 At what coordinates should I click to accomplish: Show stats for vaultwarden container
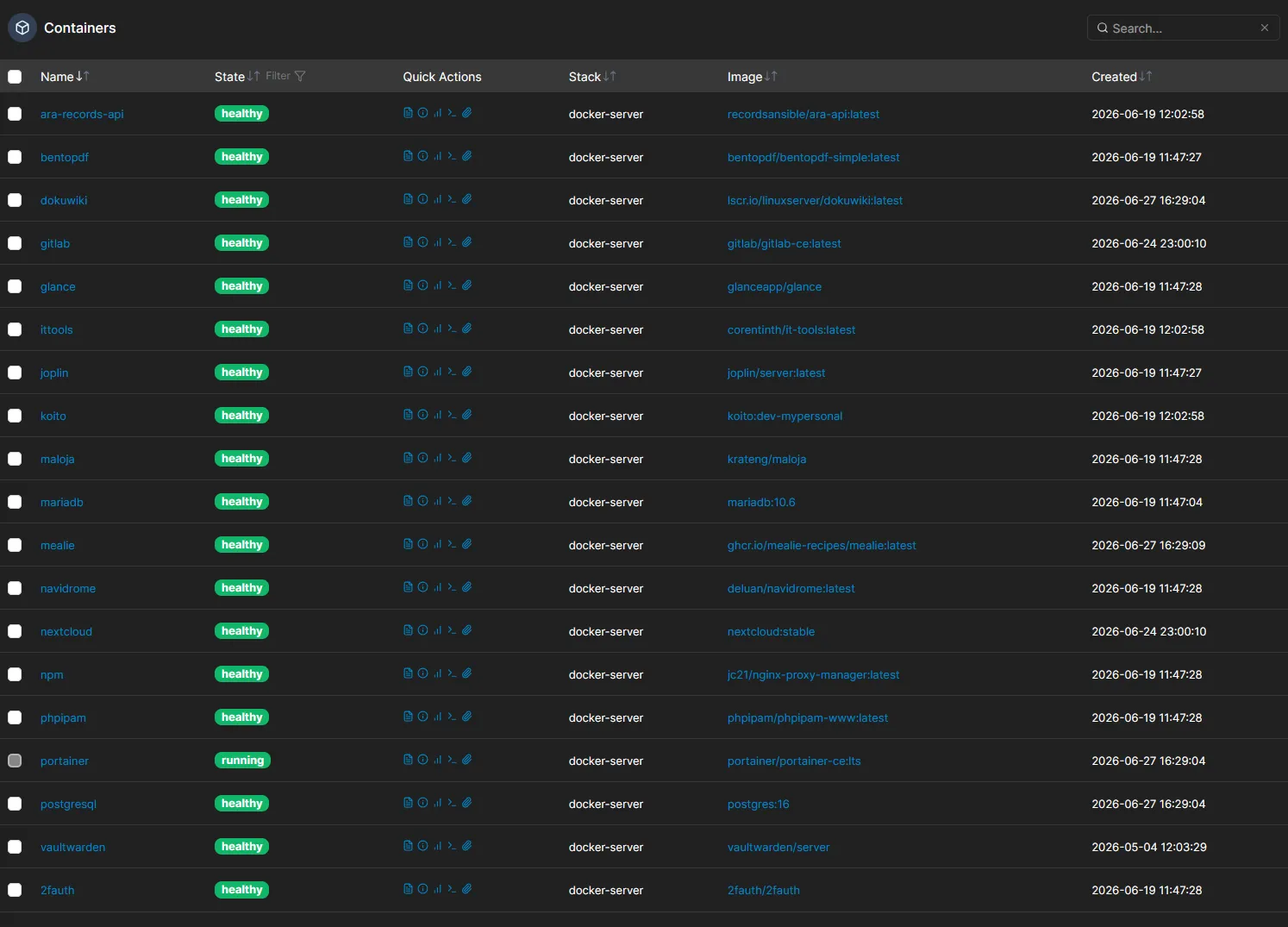(437, 846)
